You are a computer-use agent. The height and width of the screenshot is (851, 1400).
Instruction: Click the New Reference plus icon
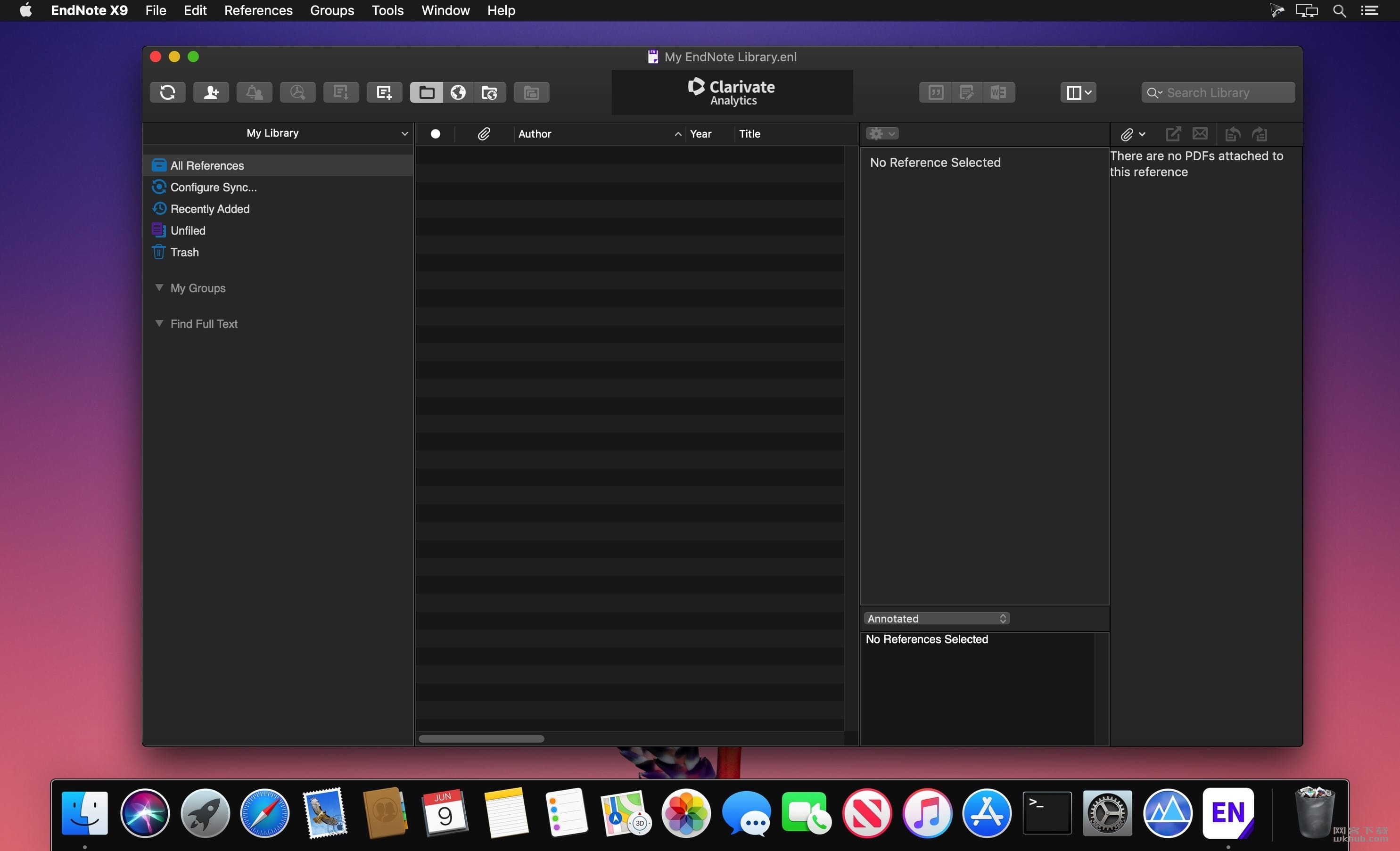click(384, 92)
